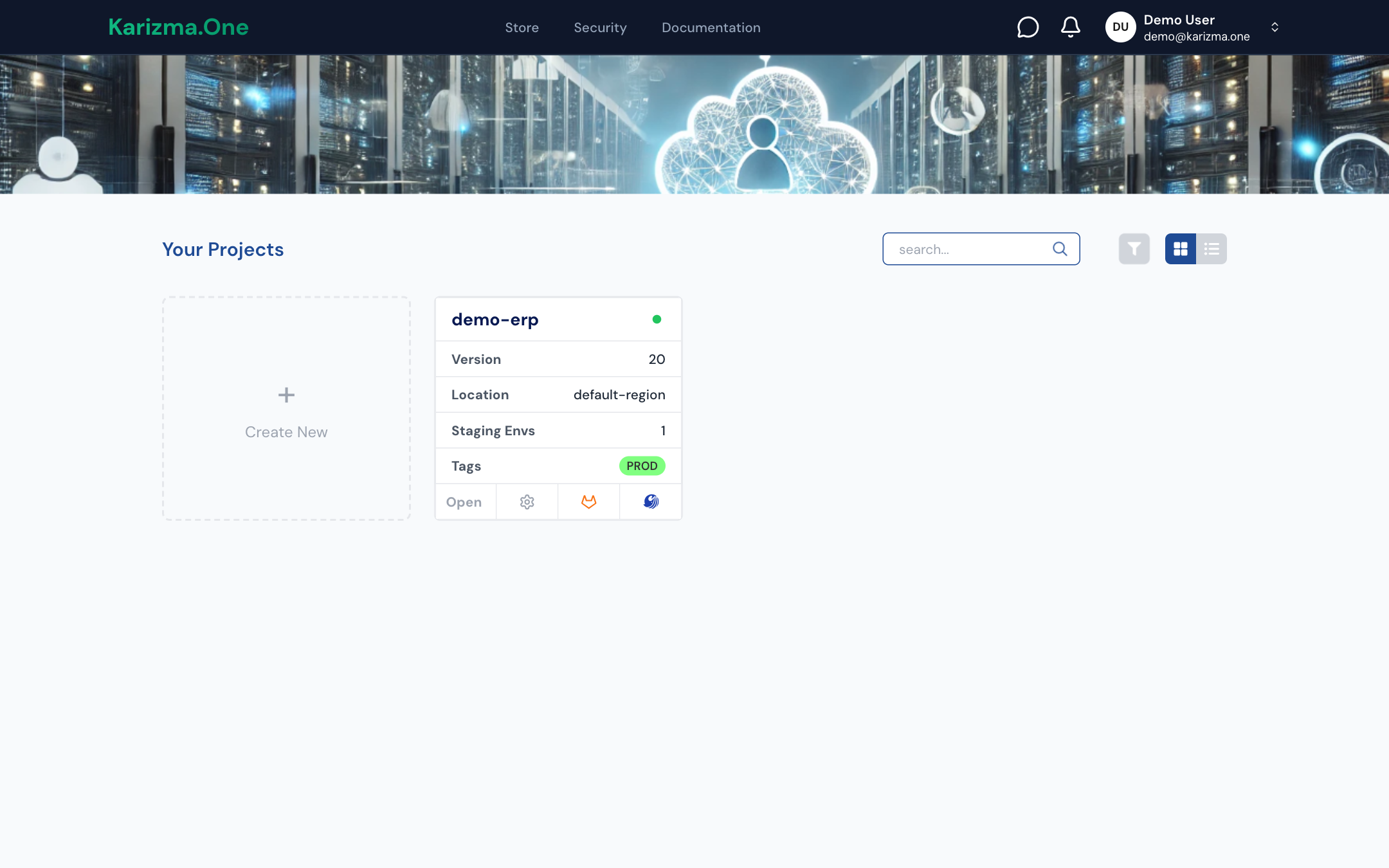Viewport: 1389px width, 868px height.
Task: Open the projects filter button
Action: click(1134, 249)
